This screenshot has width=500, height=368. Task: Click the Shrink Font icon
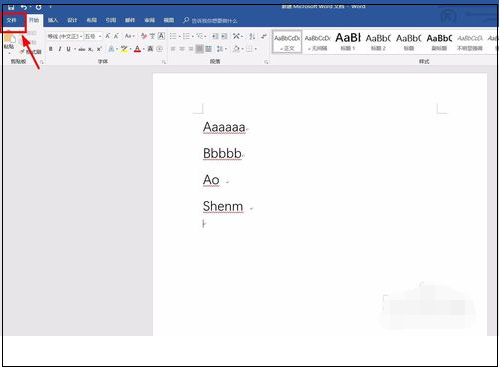point(116,36)
